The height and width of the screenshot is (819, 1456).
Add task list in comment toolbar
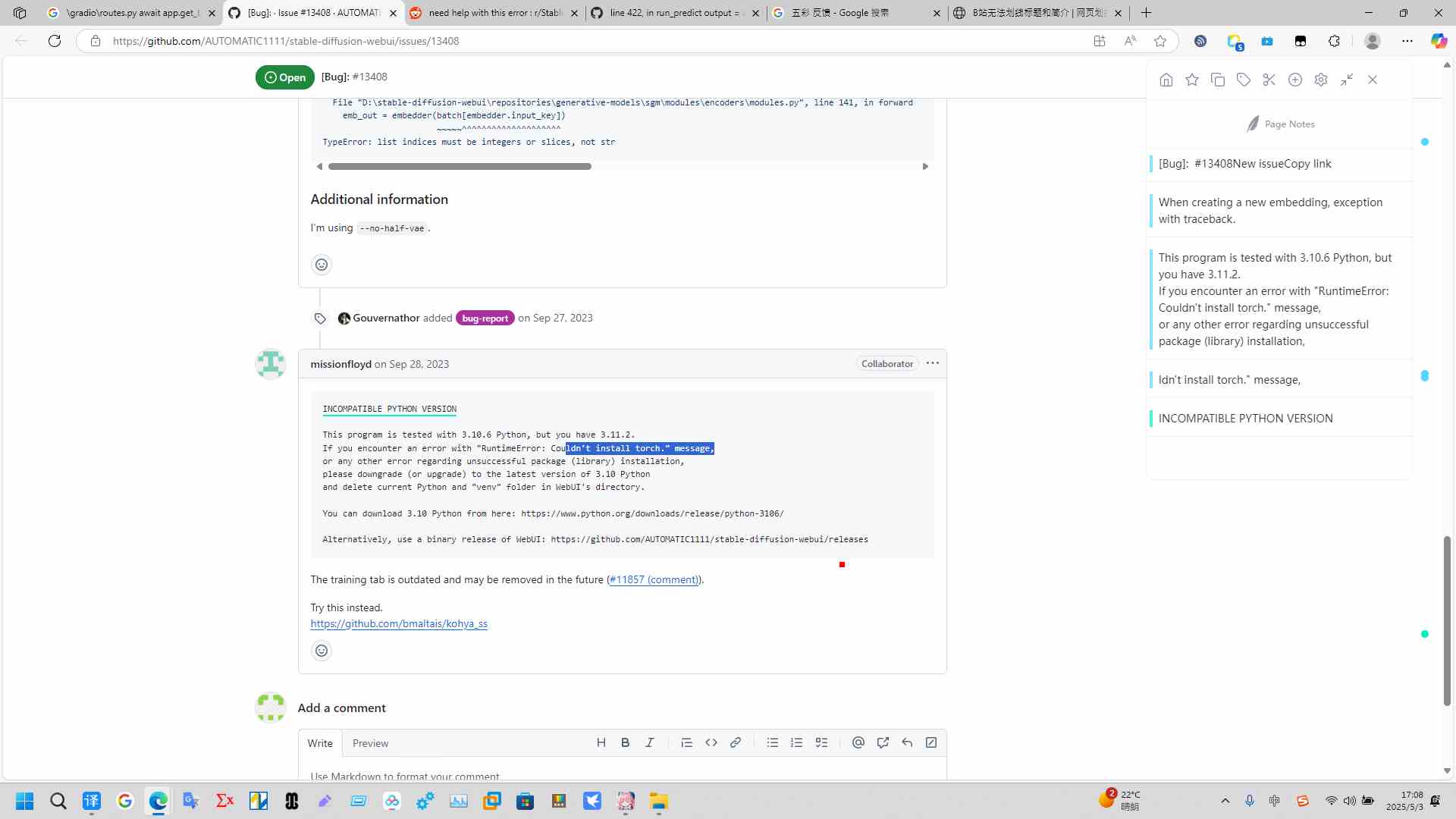coord(821,743)
